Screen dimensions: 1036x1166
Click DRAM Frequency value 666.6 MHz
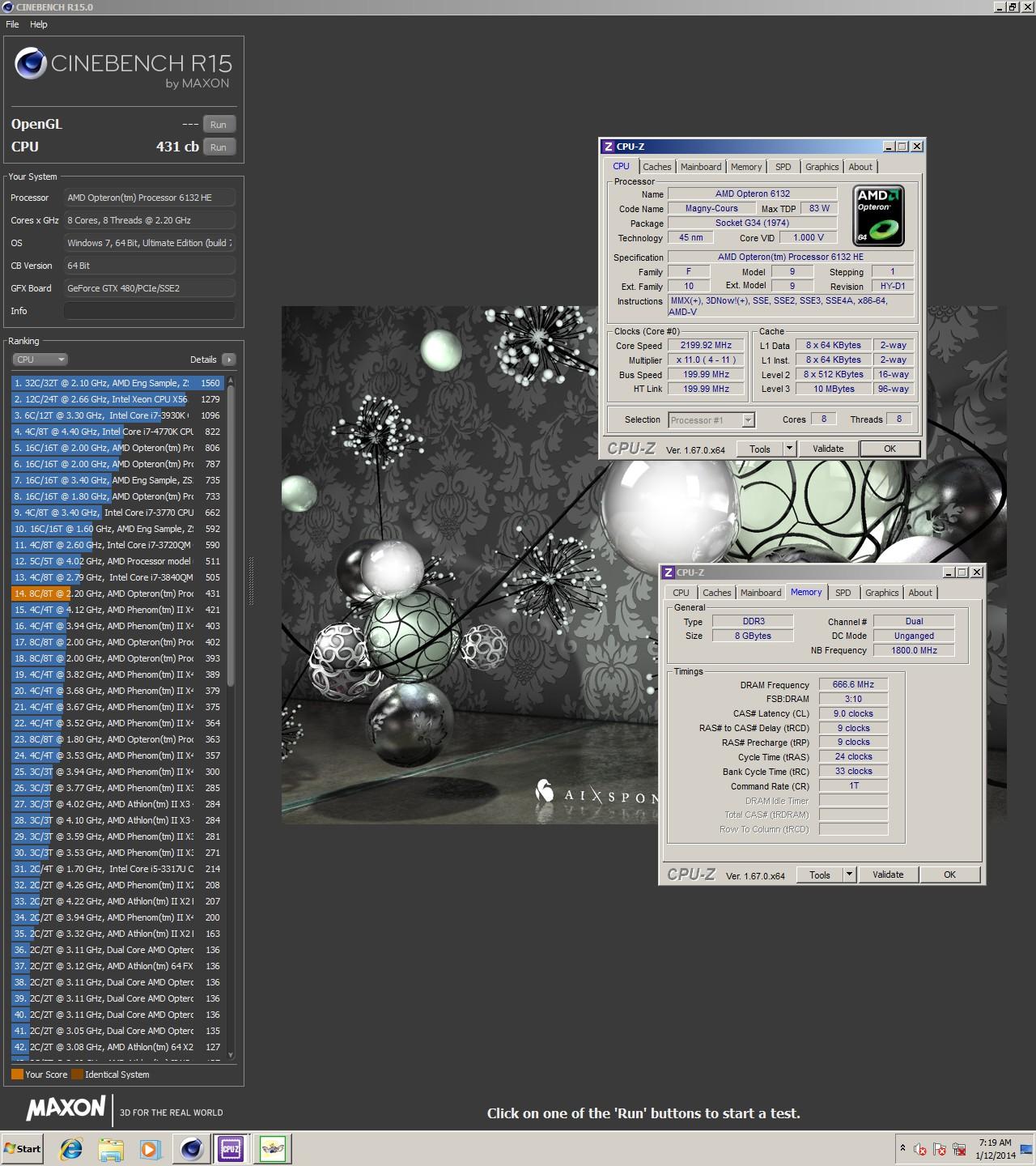(853, 684)
